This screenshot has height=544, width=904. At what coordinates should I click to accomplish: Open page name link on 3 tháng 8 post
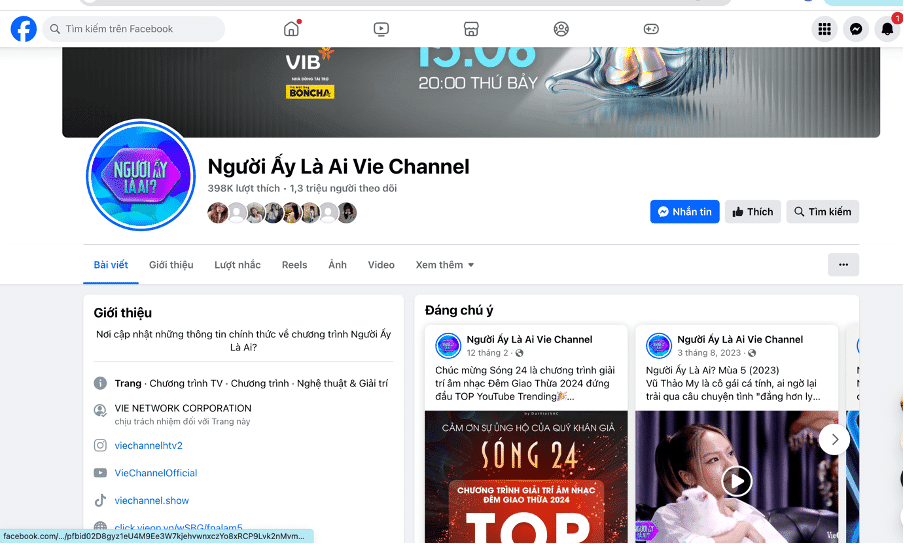coord(740,339)
